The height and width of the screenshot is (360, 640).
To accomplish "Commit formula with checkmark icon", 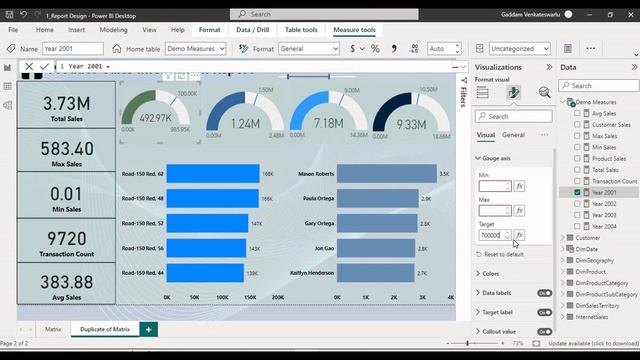I will point(44,66).
